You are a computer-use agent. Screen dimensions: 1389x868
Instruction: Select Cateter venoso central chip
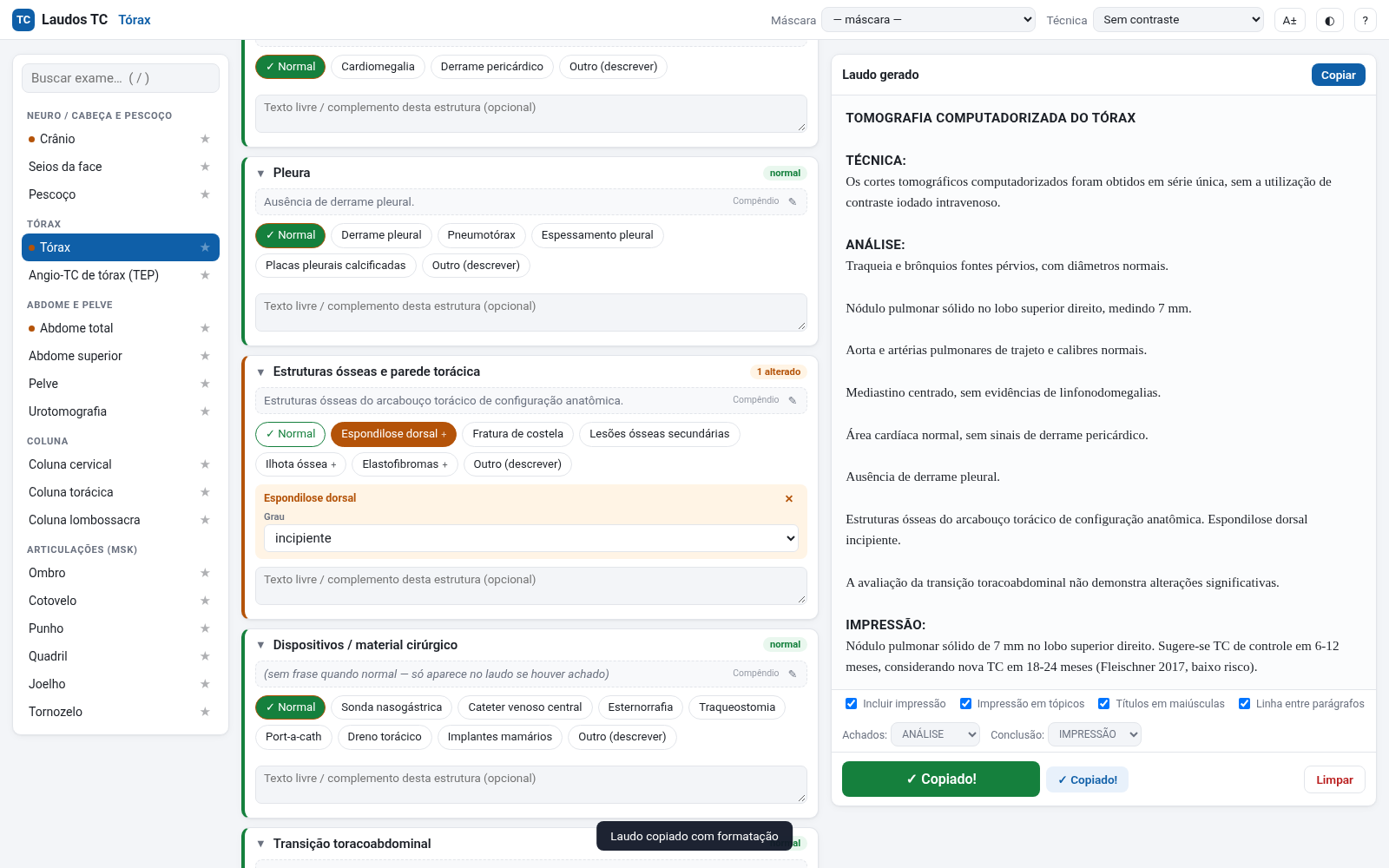coord(525,707)
